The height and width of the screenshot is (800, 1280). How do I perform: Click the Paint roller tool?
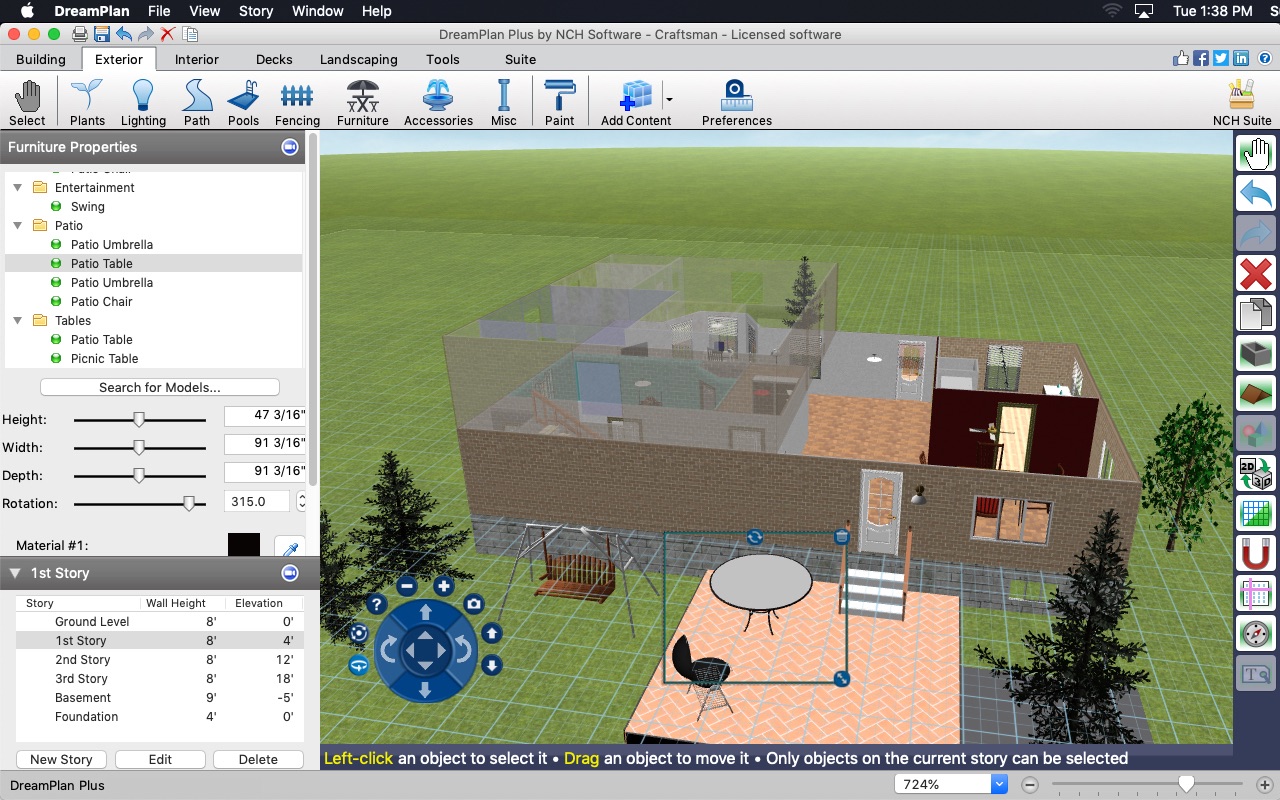point(559,103)
